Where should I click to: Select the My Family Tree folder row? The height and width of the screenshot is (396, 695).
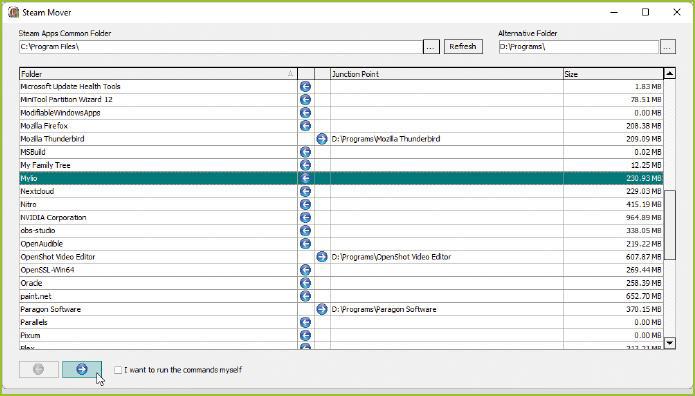(x=341, y=165)
